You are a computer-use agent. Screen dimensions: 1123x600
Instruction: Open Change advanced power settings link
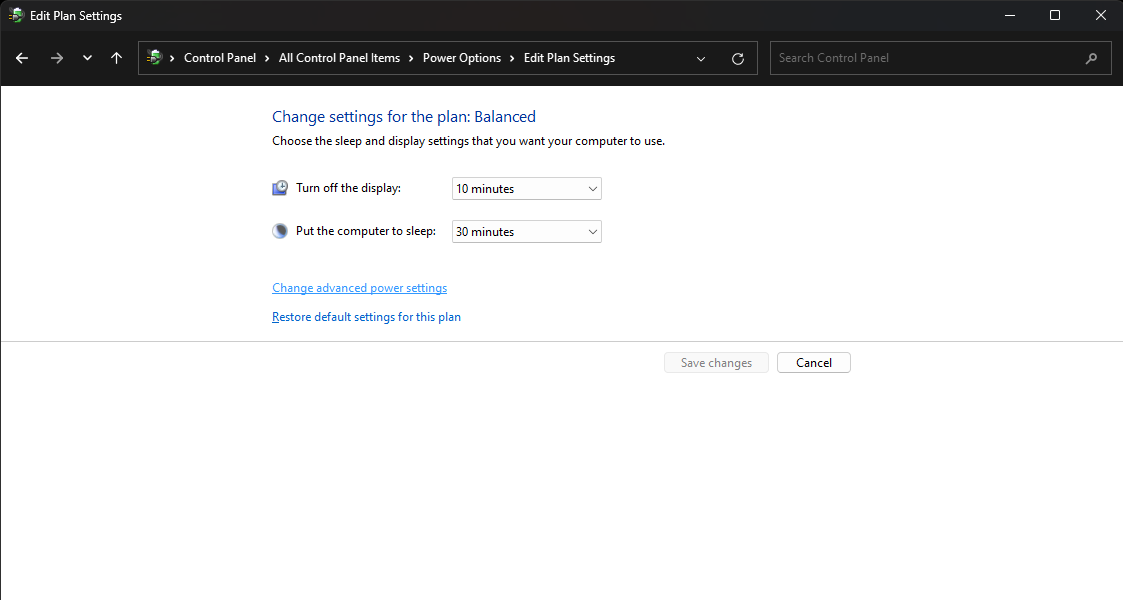pyautogui.click(x=359, y=288)
